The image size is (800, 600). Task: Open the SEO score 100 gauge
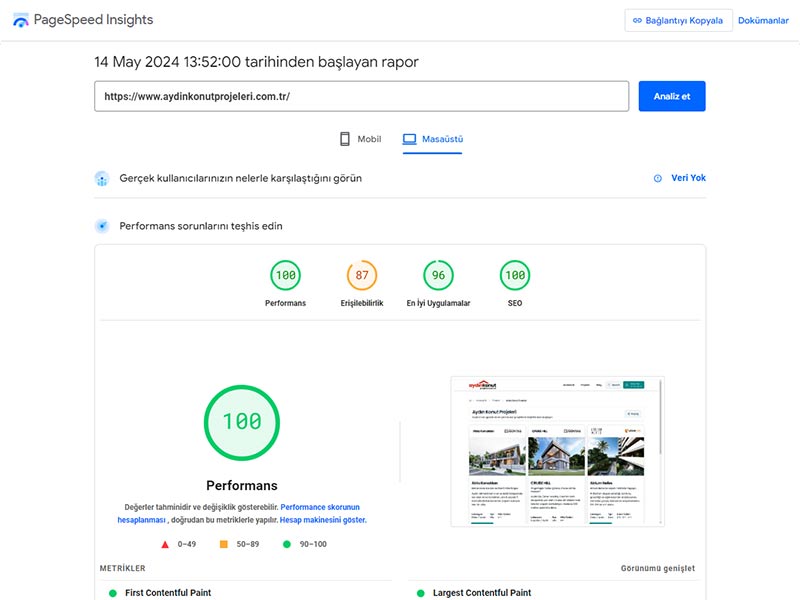[x=515, y=276]
